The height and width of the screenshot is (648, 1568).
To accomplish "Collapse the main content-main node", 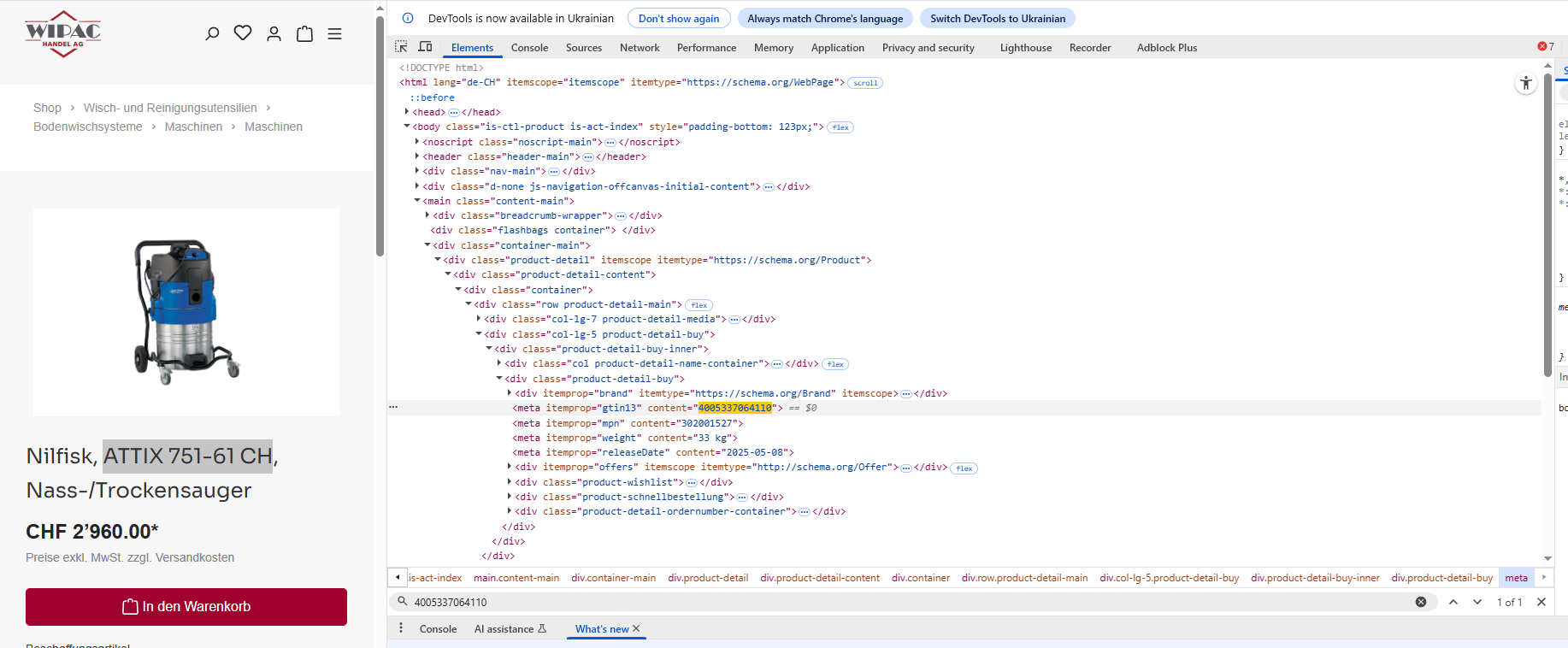I will pyautogui.click(x=417, y=201).
